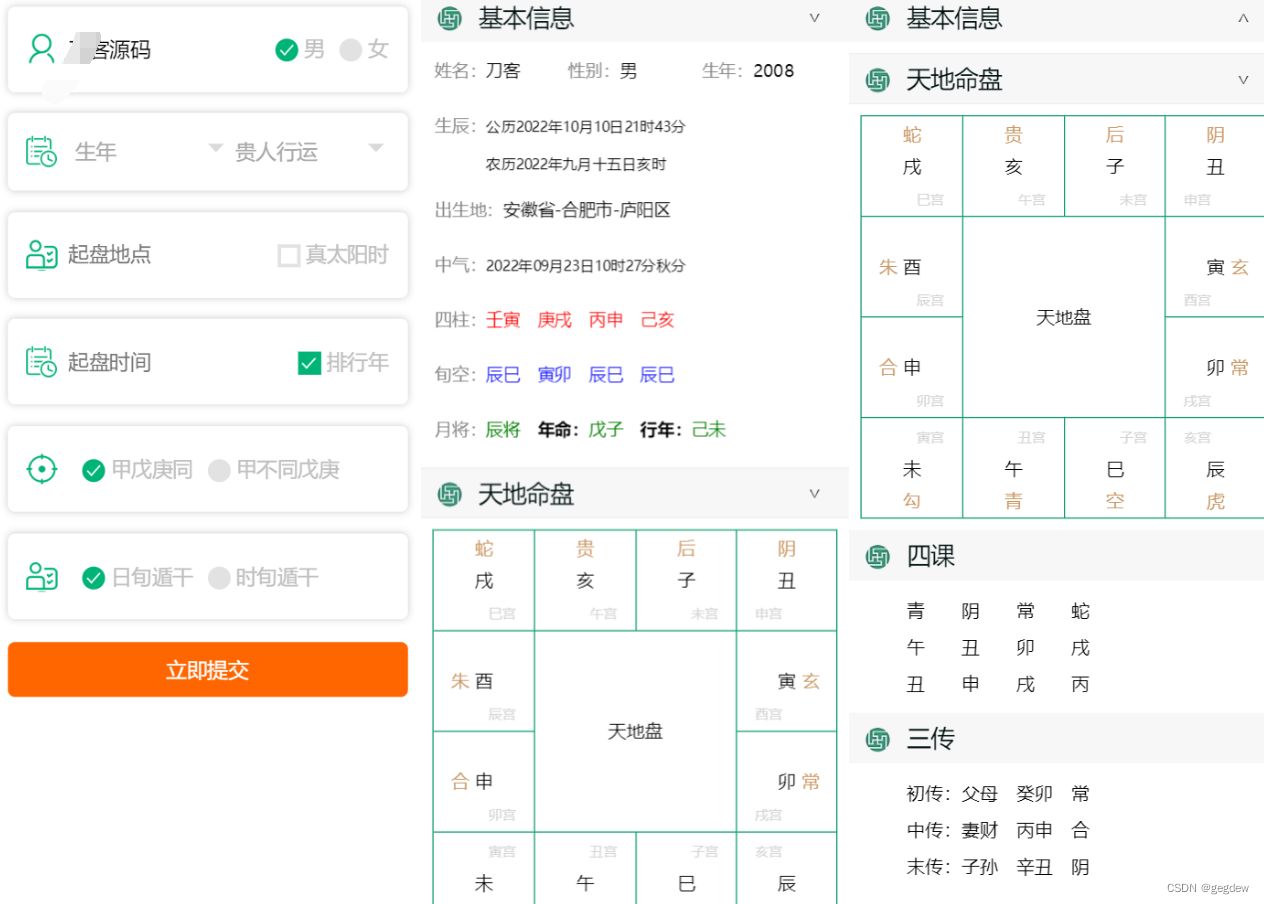Image resolution: width=1264 pixels, height=904 pixels.
Task: Click the ID-card icon next to 起盘地点
Action: (x=43, y=254)
